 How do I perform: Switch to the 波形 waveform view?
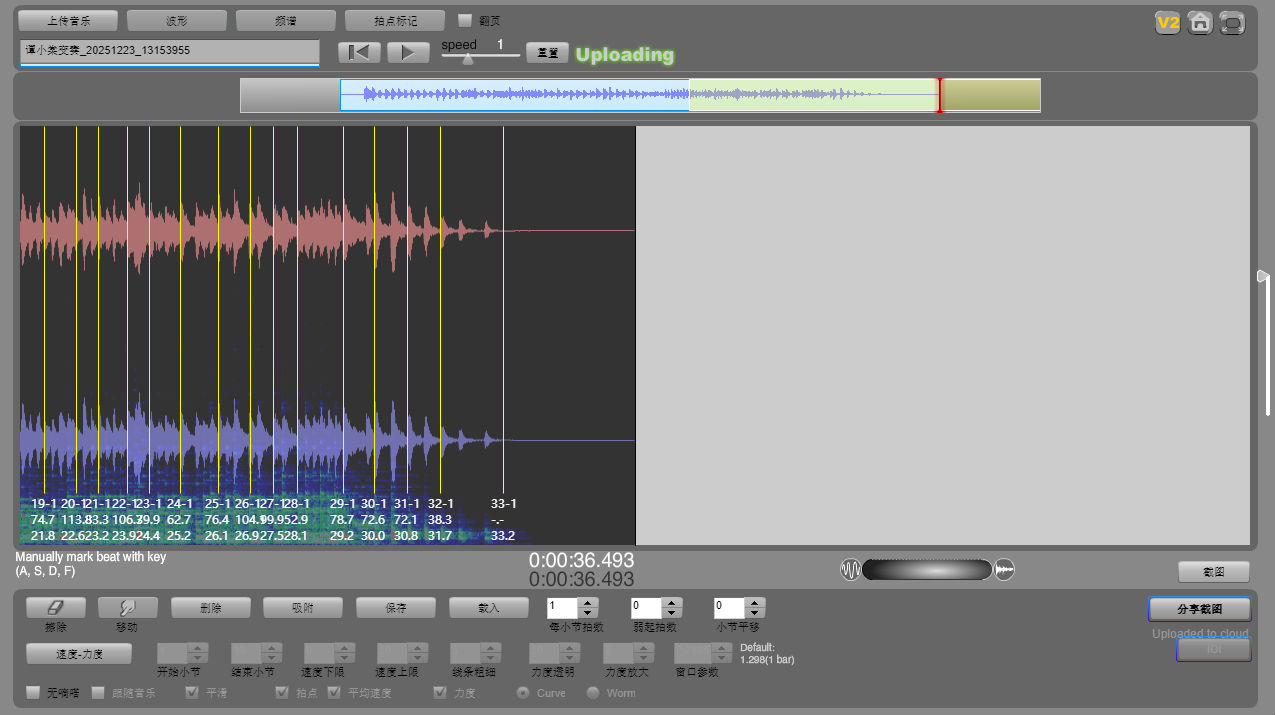[177, 20]
